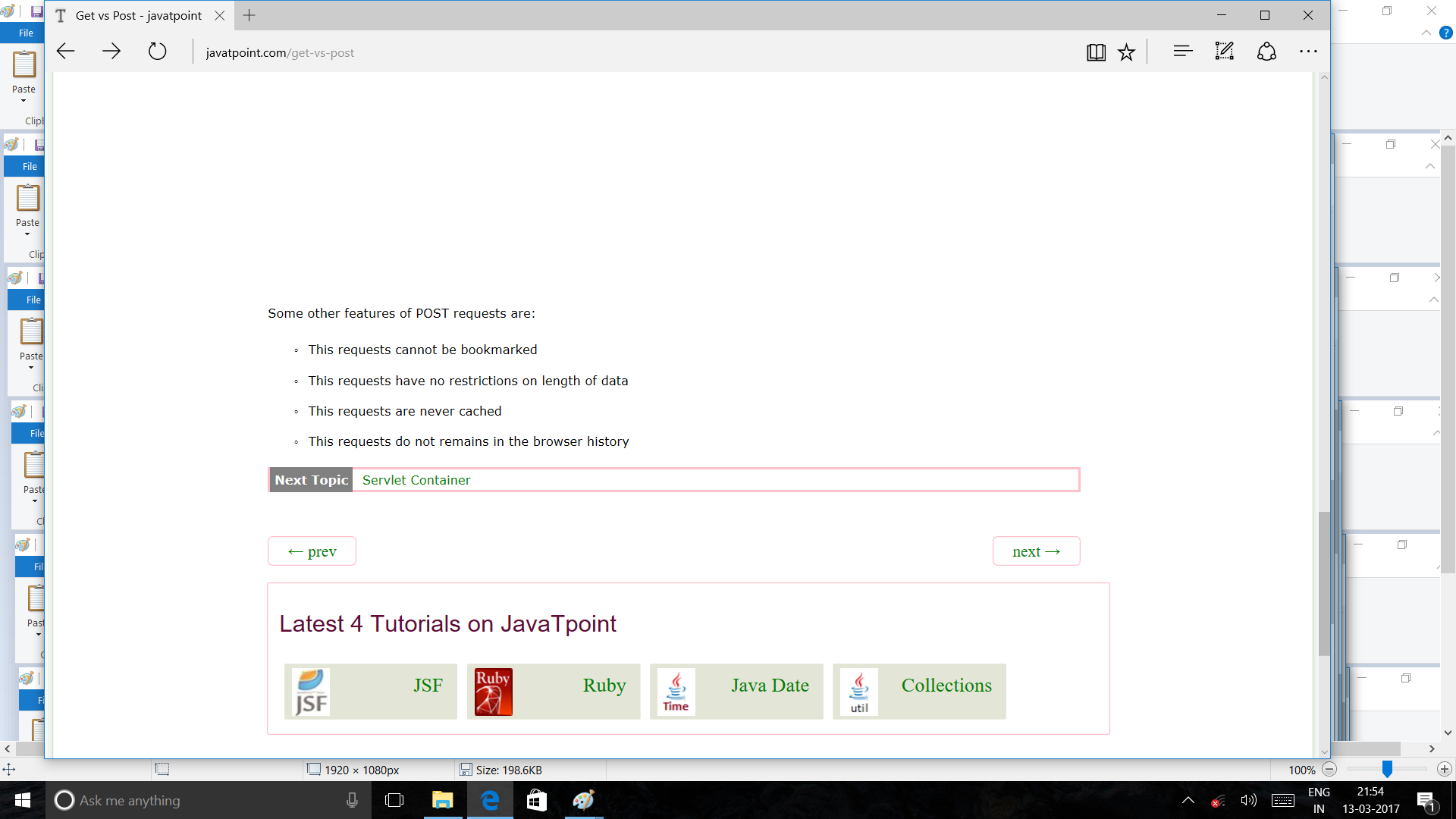Click Windows Store taskbar icon
This screenshot has height=819, width=1456.
[x=537, y=800]
